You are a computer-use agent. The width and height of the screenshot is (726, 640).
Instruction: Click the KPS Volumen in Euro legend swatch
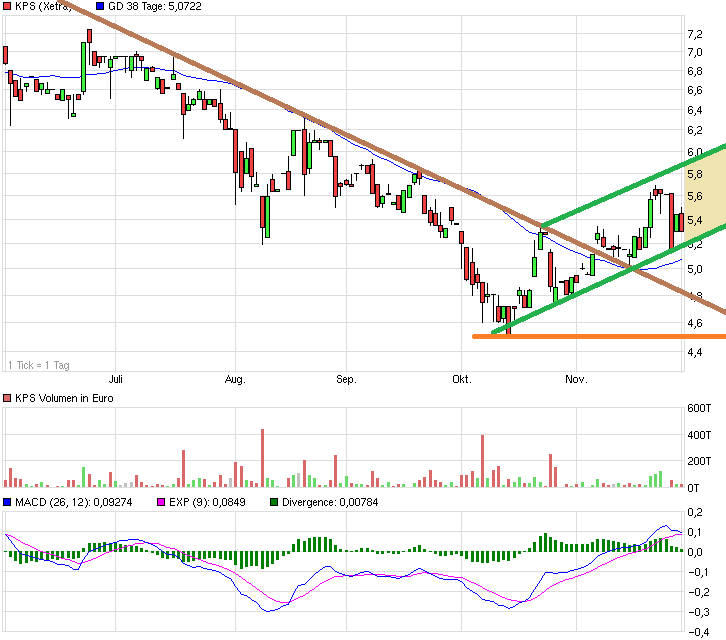pyautogui.click(x=8, y=398)
